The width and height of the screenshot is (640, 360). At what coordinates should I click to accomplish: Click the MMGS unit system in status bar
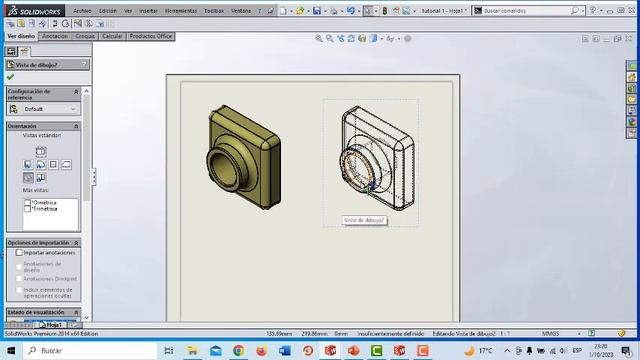(x=551, y=333)
